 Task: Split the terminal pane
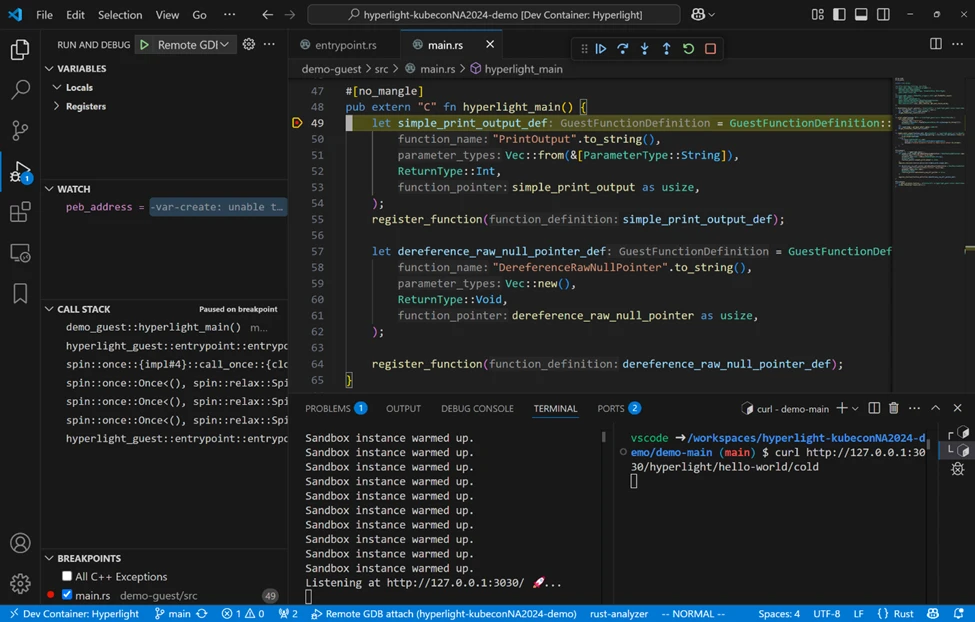[874, 408]
